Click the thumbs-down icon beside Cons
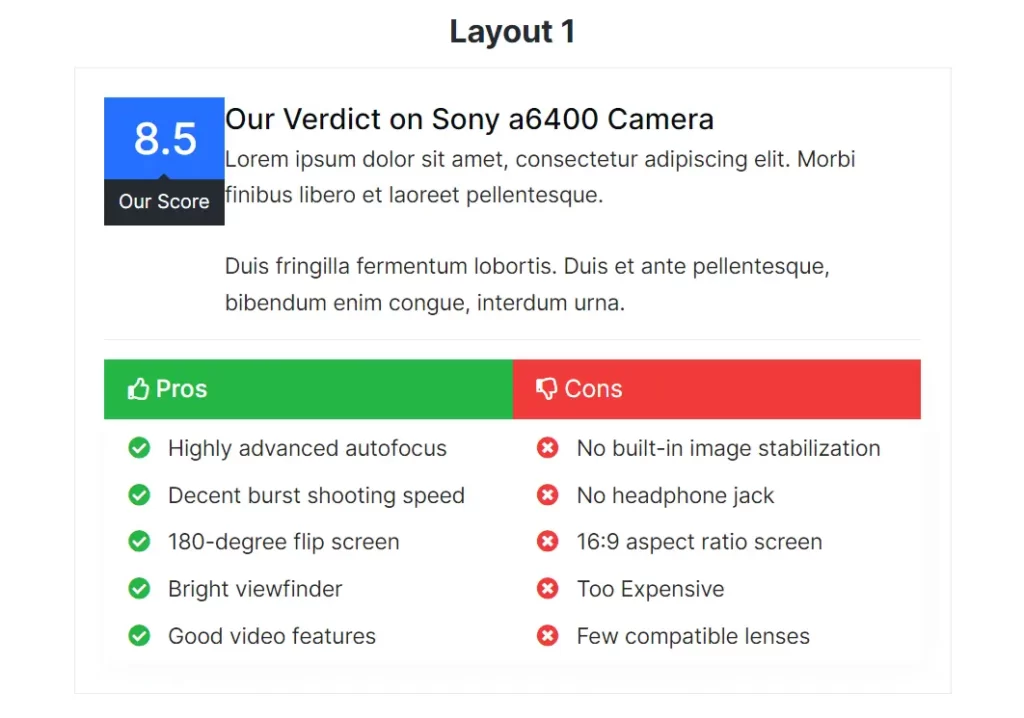Viewport: 1024px width, 718px height. [x=547, y=389]
